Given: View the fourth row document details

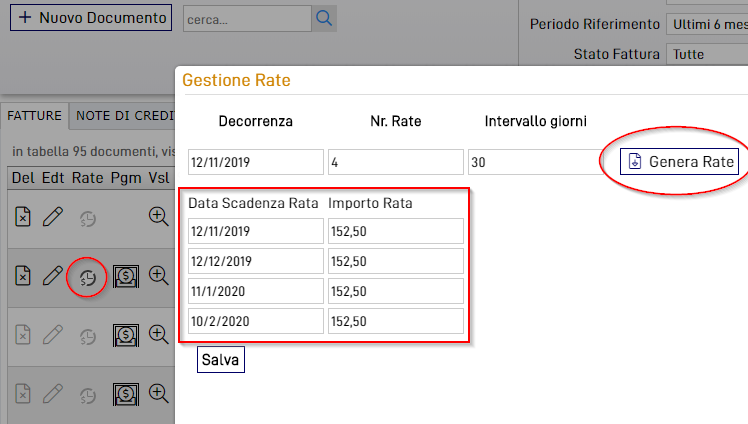Looking at the screenshot, I should pyautogui.click(x=158, y=393).
